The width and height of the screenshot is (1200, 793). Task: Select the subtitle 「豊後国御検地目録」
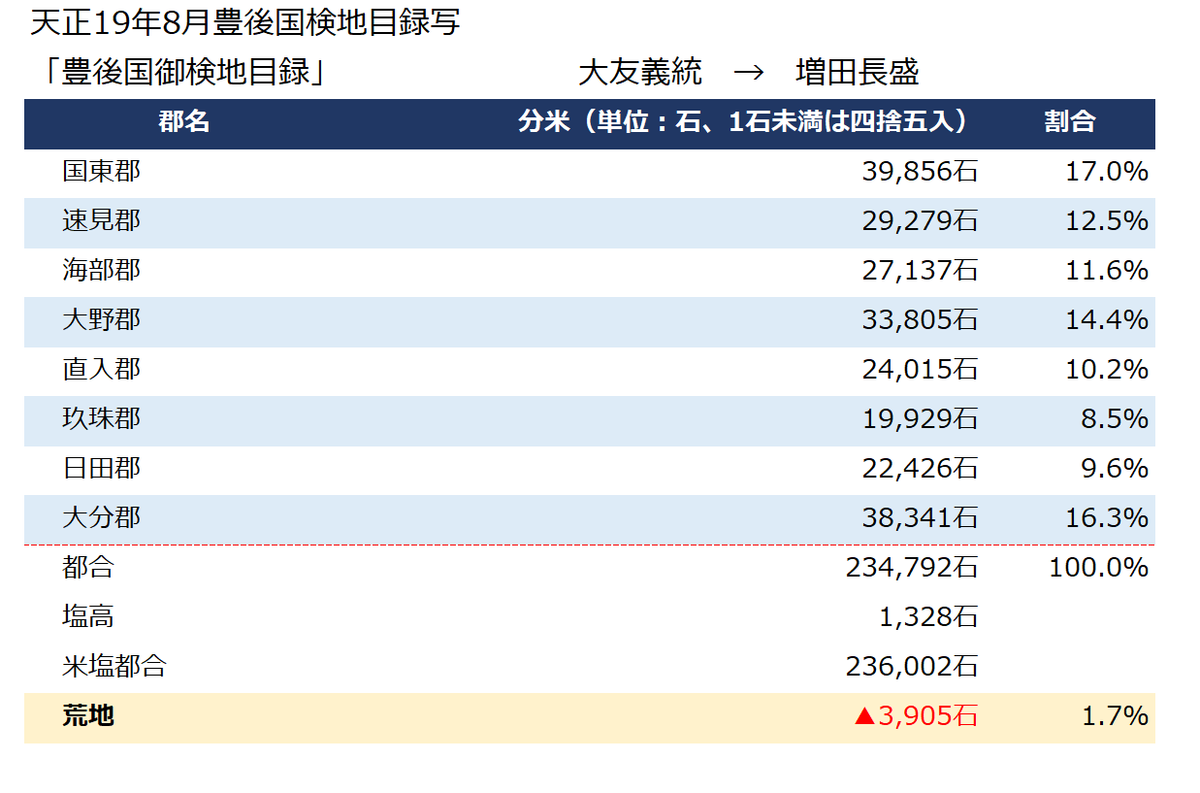183,73
